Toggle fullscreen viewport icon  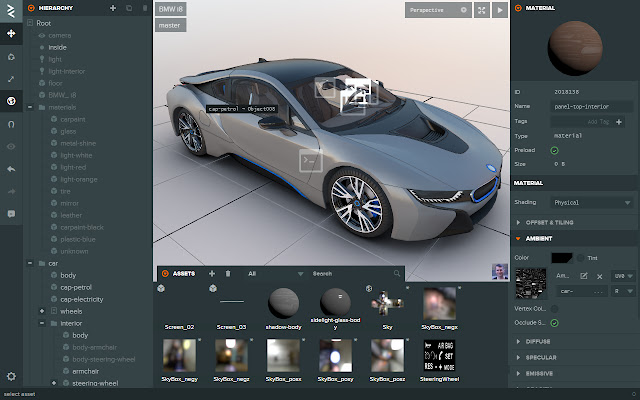482,10
